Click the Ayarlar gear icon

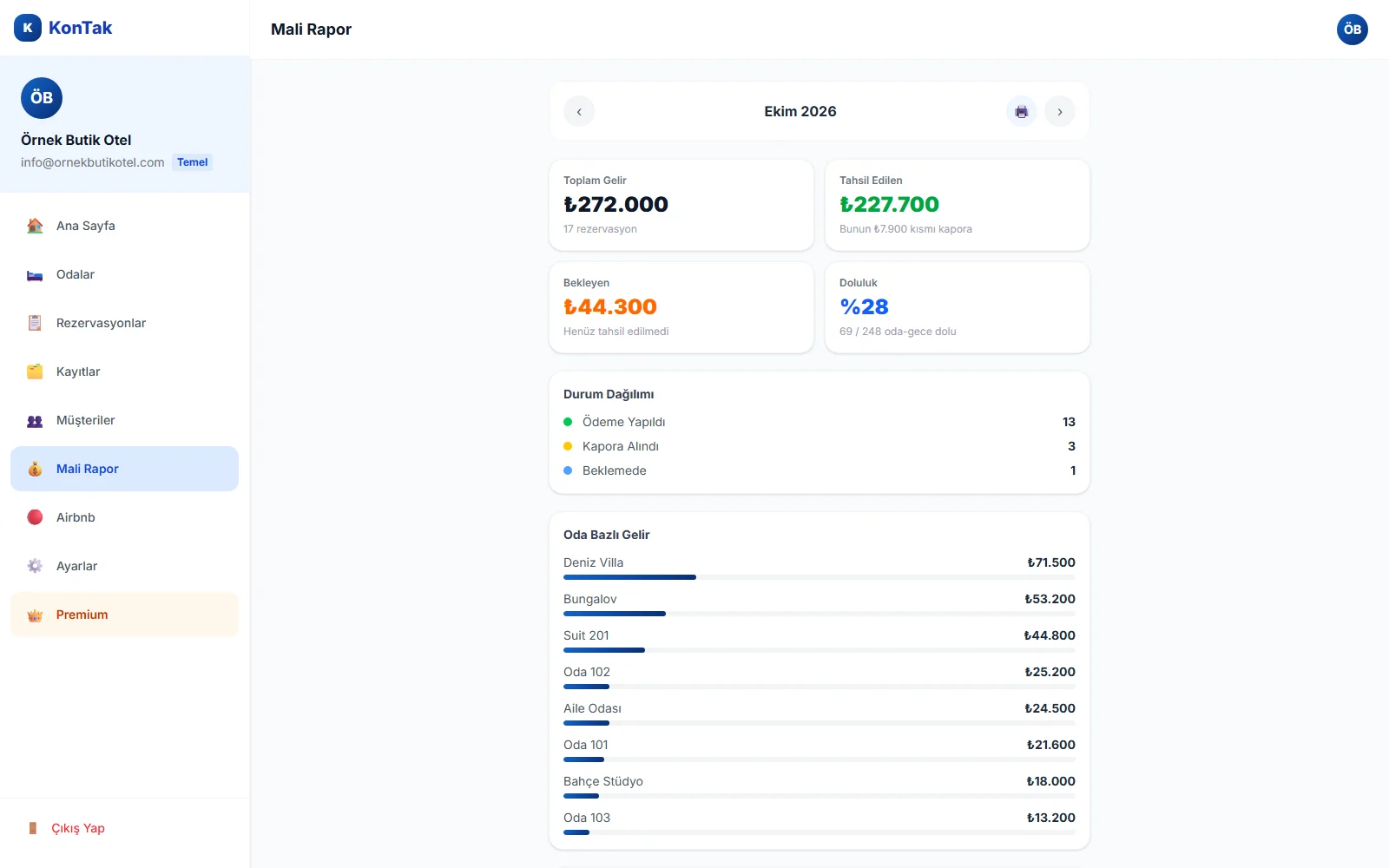[35, 566]
